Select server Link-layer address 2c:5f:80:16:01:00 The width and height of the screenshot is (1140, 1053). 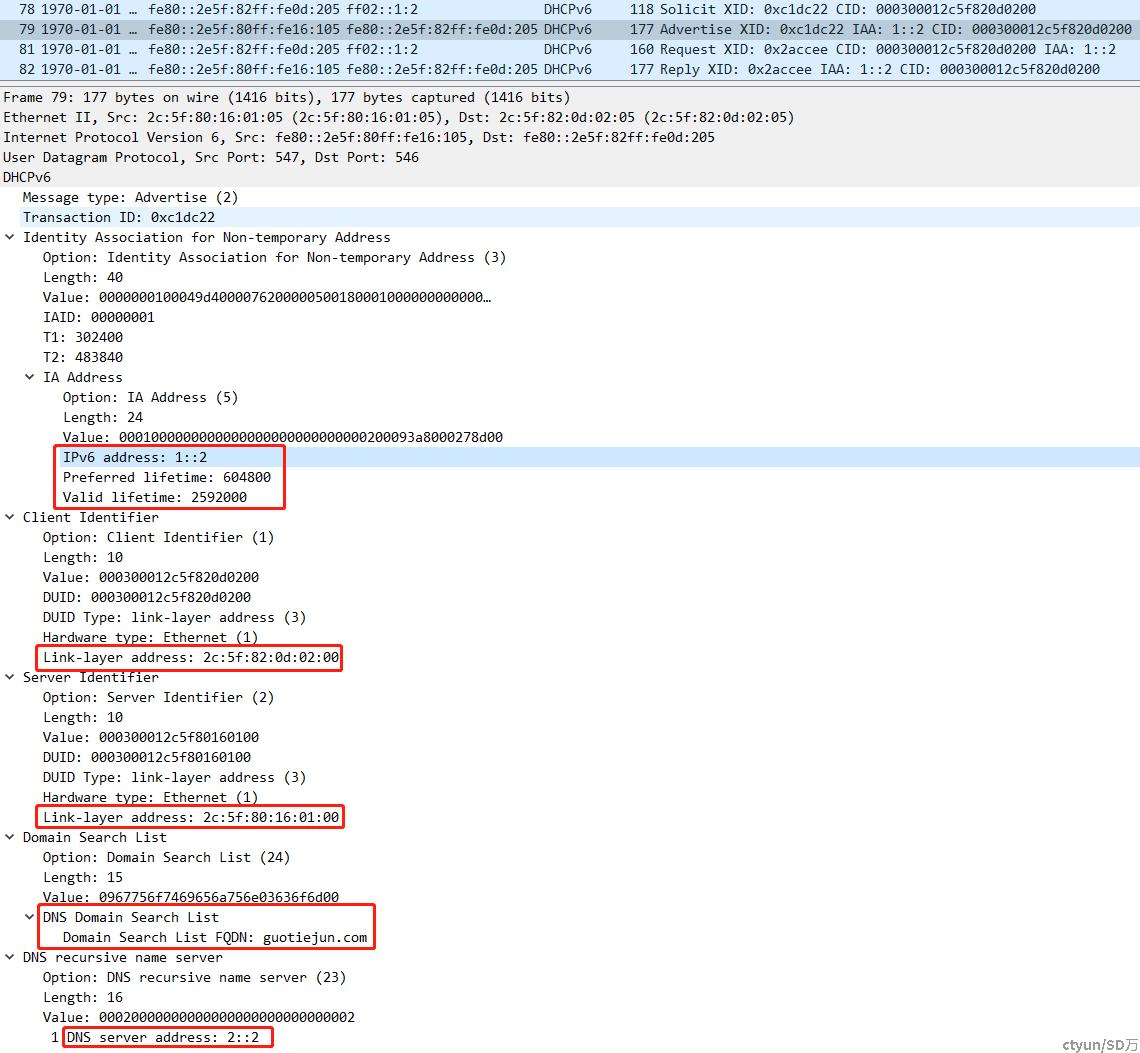190,817
